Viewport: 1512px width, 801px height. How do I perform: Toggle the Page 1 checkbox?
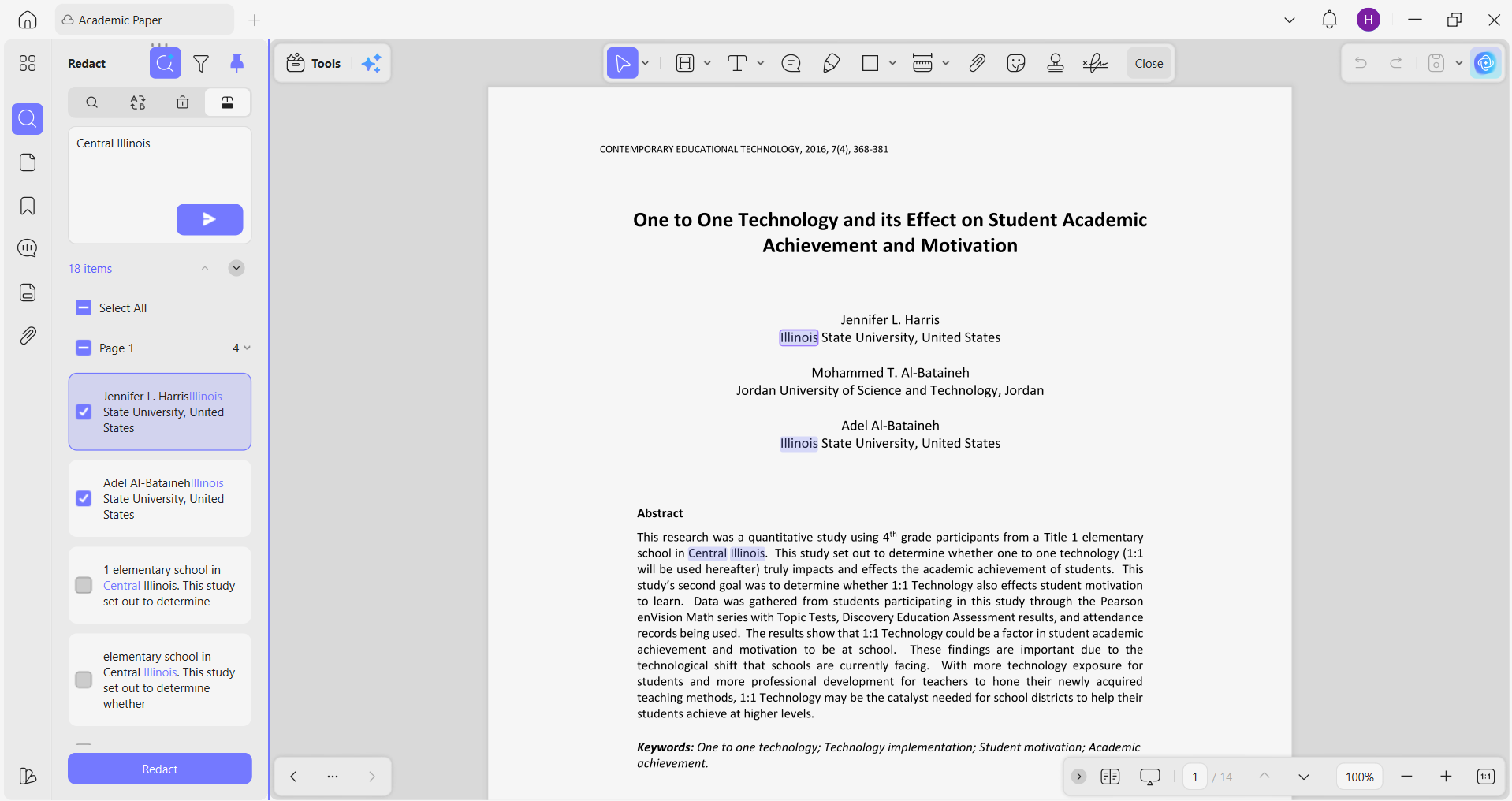84,348
